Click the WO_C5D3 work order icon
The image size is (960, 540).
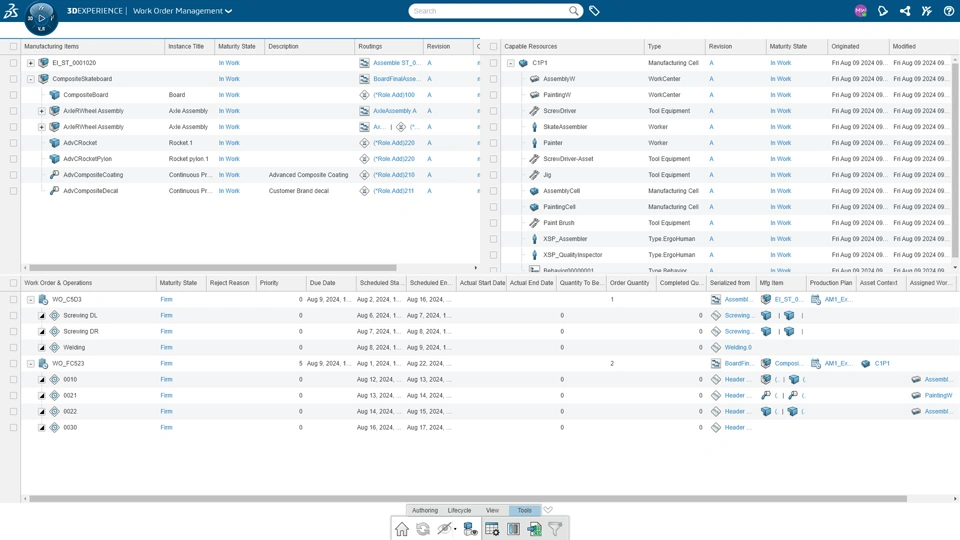coord(43,299)
